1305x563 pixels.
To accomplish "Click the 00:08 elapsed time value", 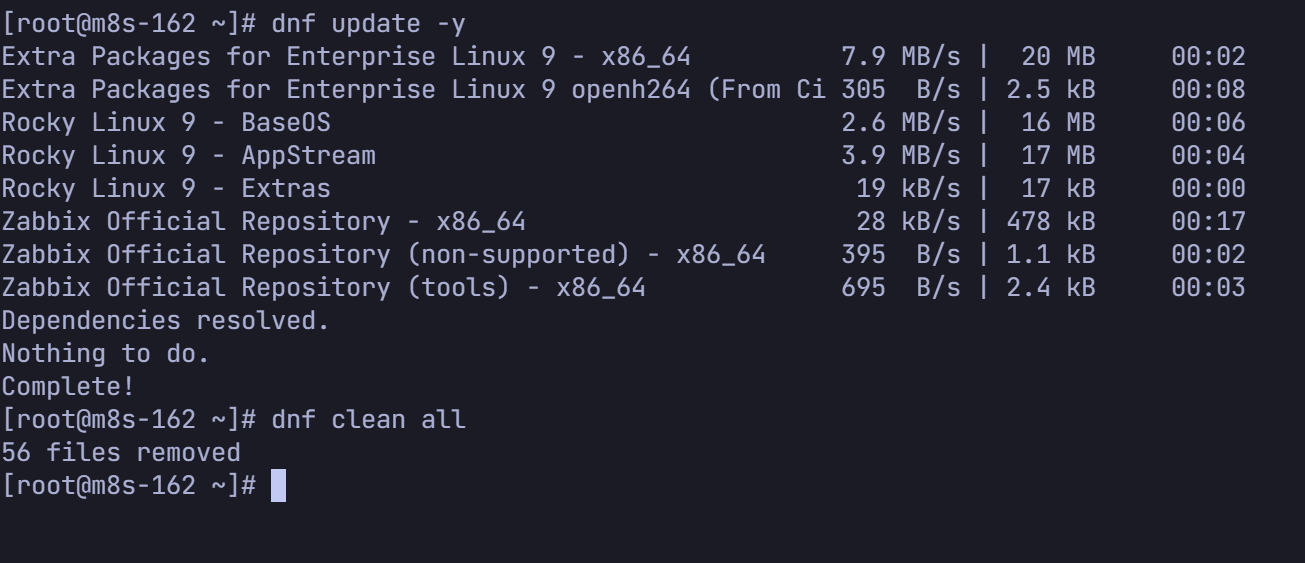I will click(x=1208, y=90).
